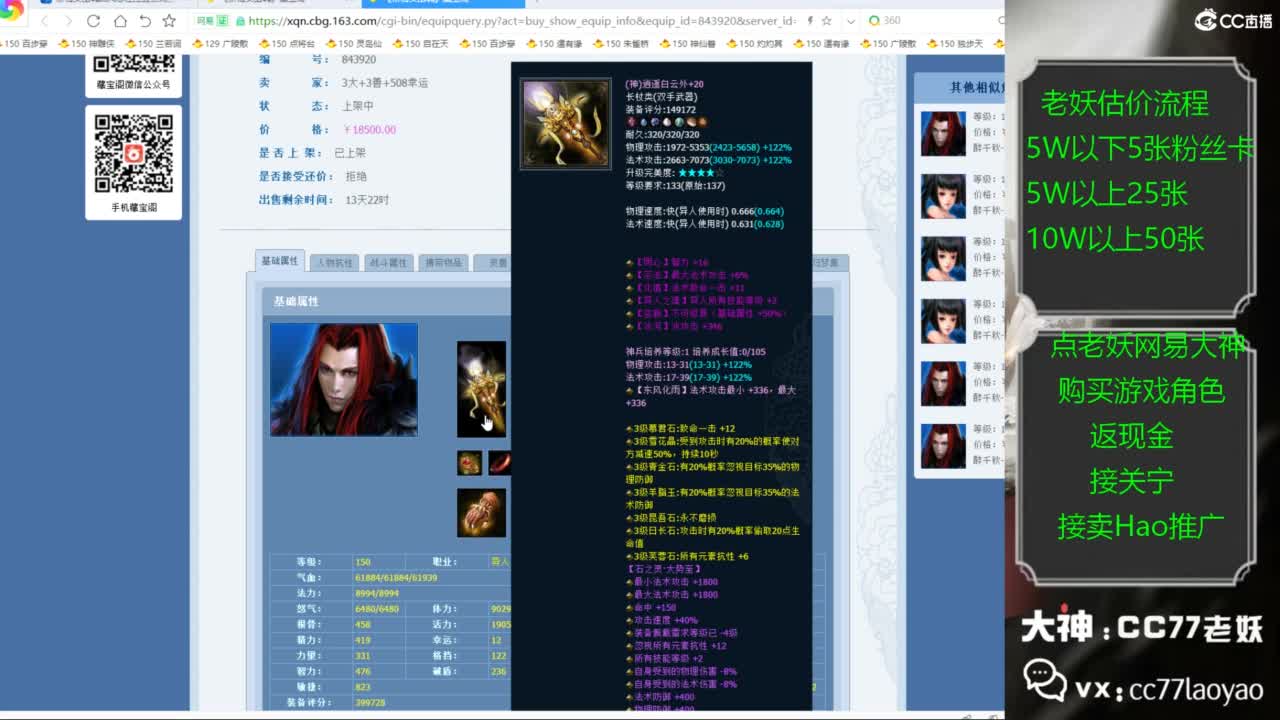Click the 藏宝阁微信公众号 QR code
1280x720 pixels.
(133, 64)
